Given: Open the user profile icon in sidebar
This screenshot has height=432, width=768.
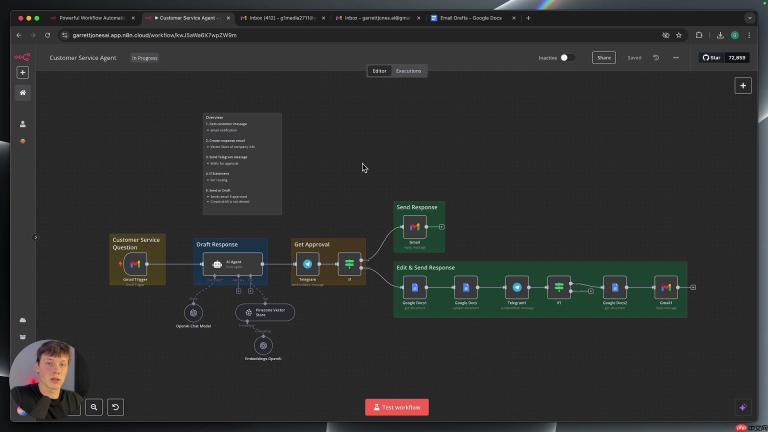Looking at the screenshot, I should (x=23, y=124).
